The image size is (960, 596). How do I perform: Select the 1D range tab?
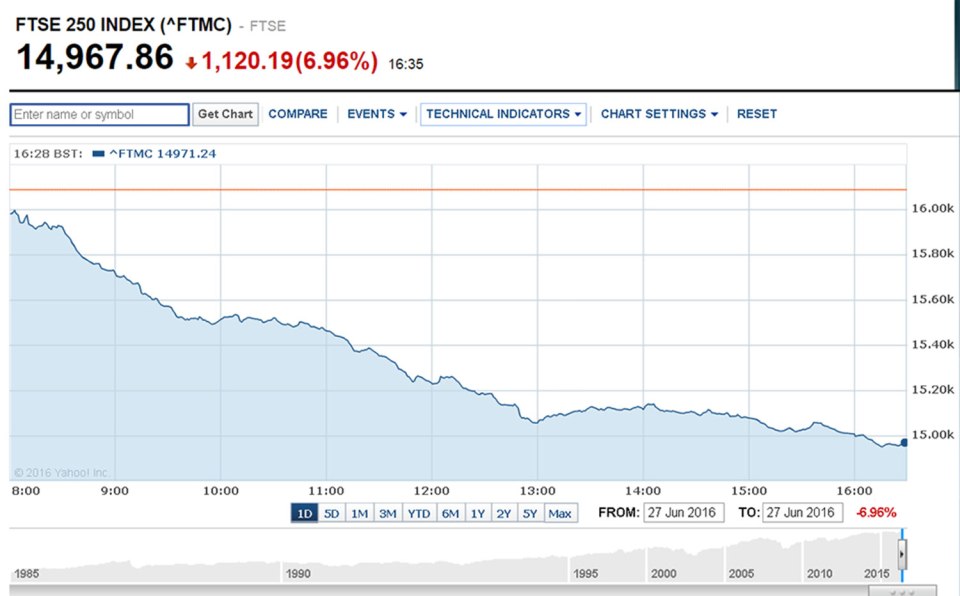304,513
